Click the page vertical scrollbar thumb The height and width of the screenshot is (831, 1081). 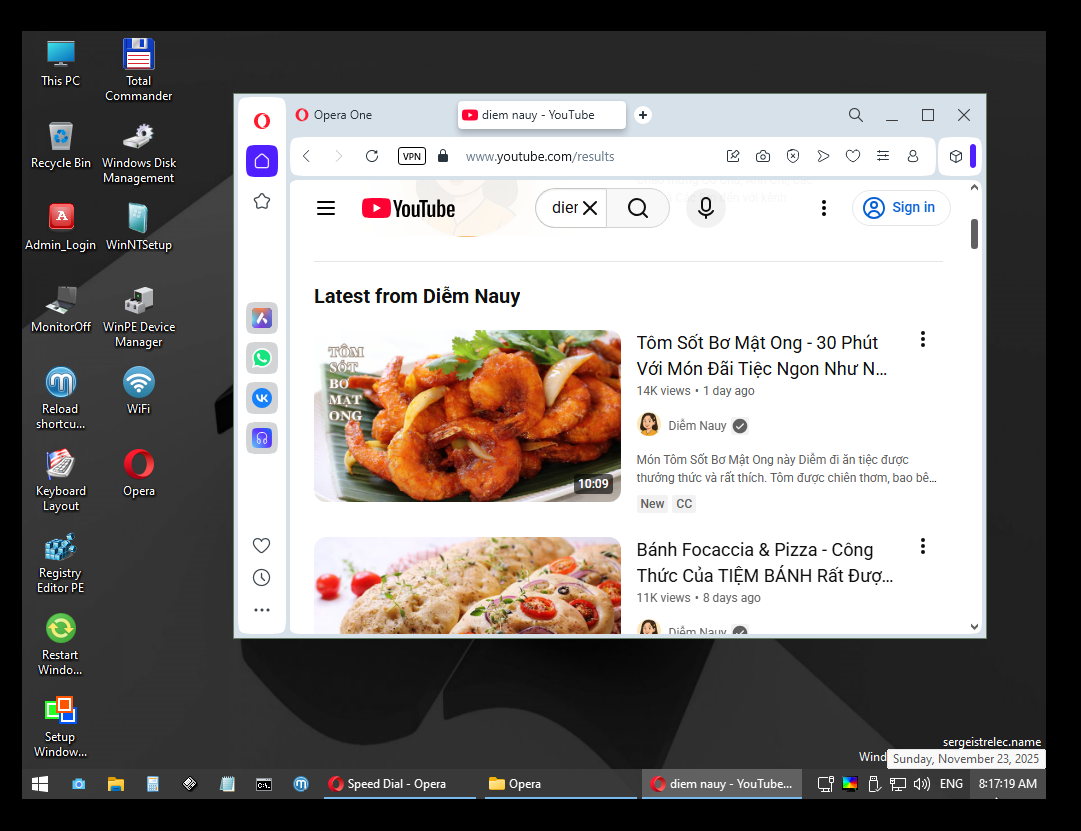click(x=974, y=234)
